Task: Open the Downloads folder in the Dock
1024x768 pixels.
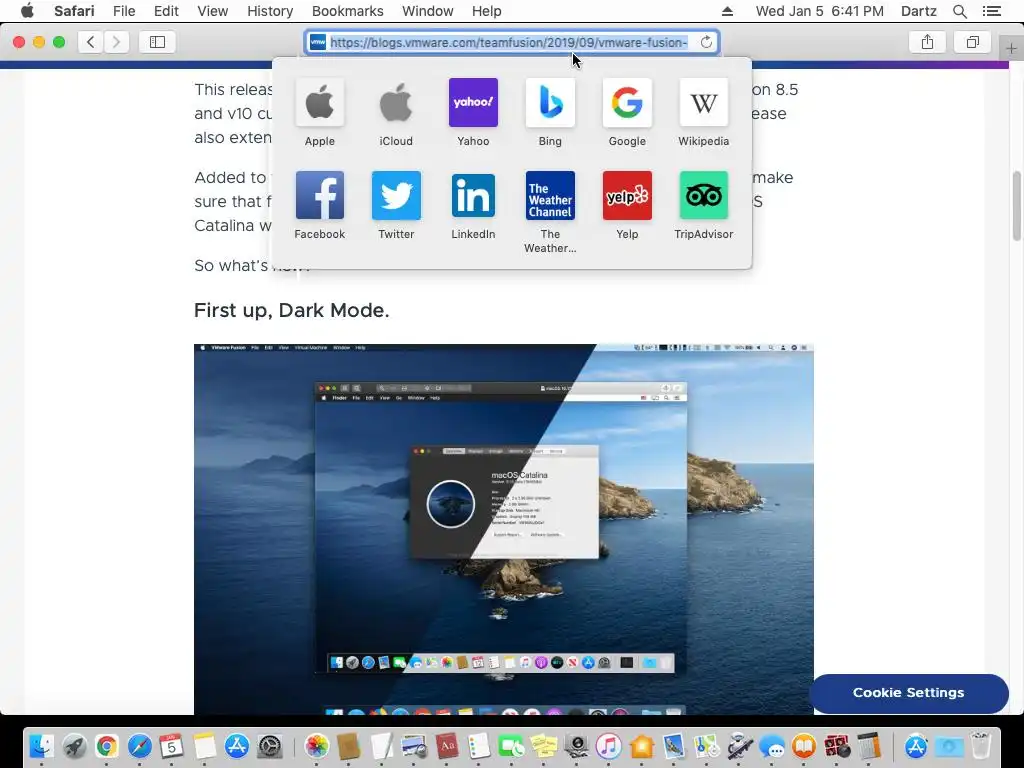Action: coord(949,746)
